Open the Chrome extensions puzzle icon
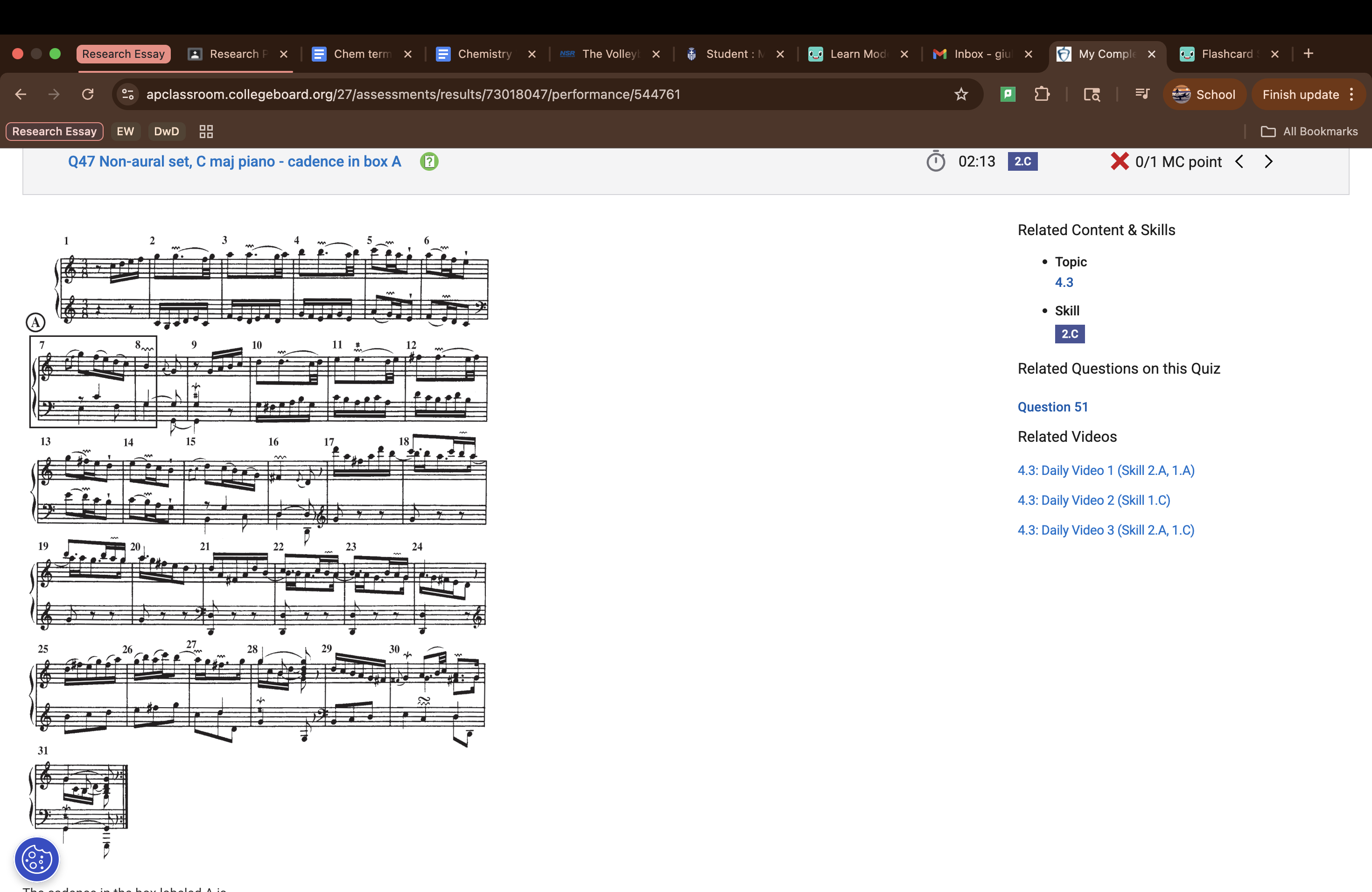This screenshot has width=1372, height=892. pyautogui.click(x=1042, y=94)
